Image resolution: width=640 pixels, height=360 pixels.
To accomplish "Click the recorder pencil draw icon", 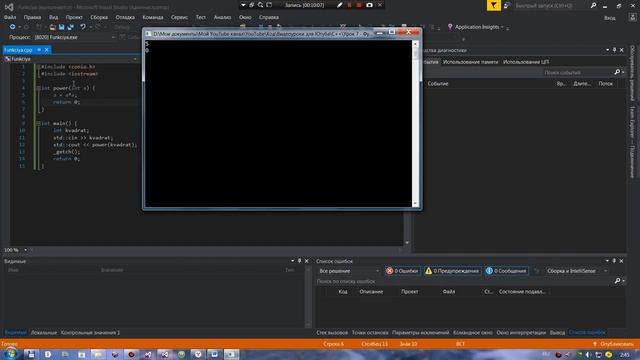I will [339, 5].
